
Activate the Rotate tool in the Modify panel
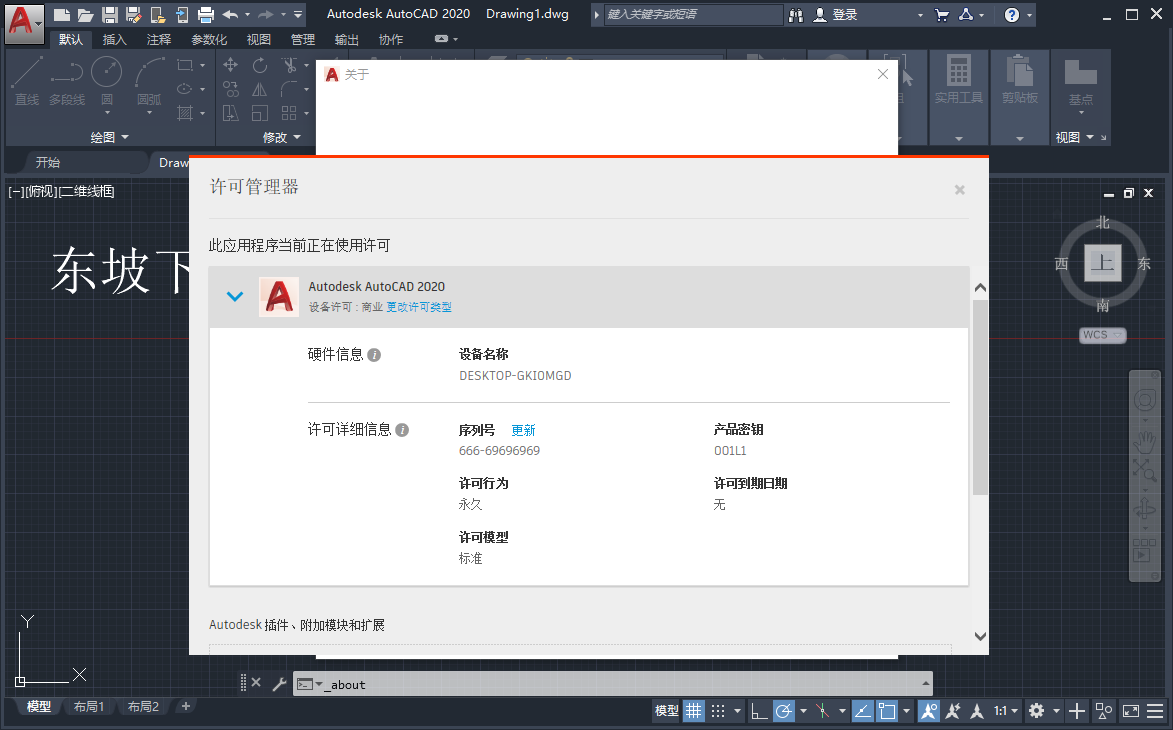click(260, 65)
